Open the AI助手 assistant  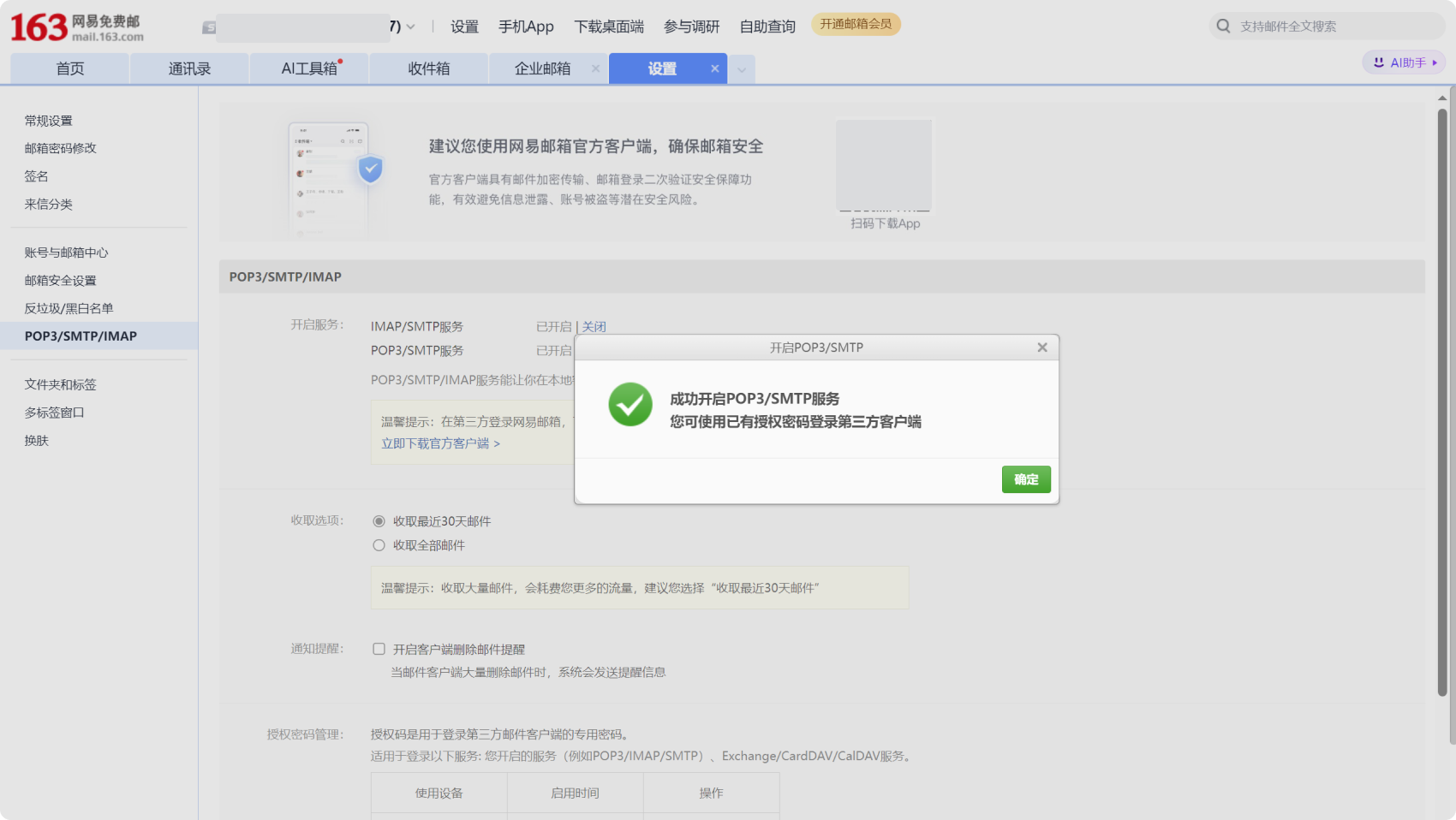click(1403, 62)
